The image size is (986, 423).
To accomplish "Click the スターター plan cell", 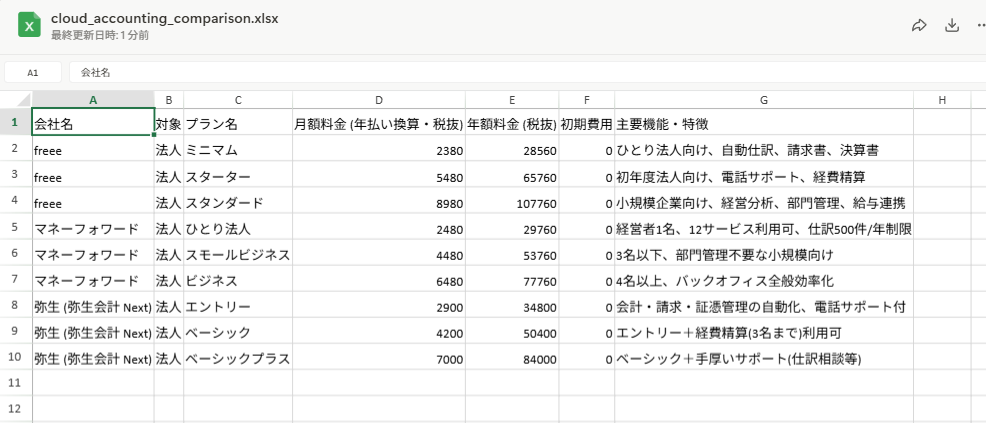I will coord(238,175).
